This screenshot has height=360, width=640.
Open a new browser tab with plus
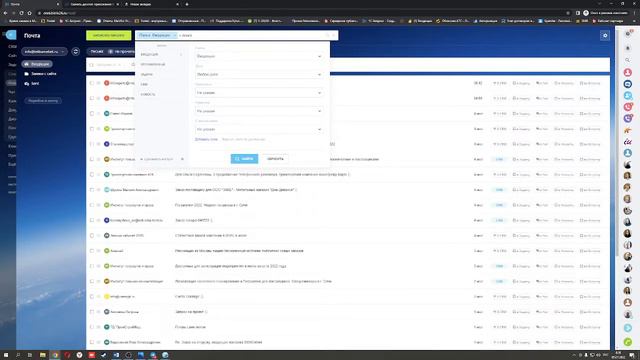click(x=187, y=4)
